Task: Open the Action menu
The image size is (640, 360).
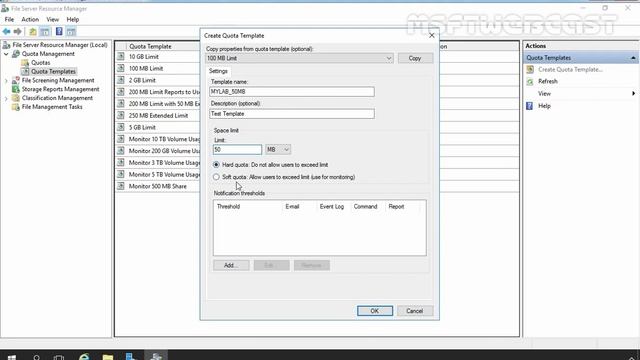Action: (30, 19)
